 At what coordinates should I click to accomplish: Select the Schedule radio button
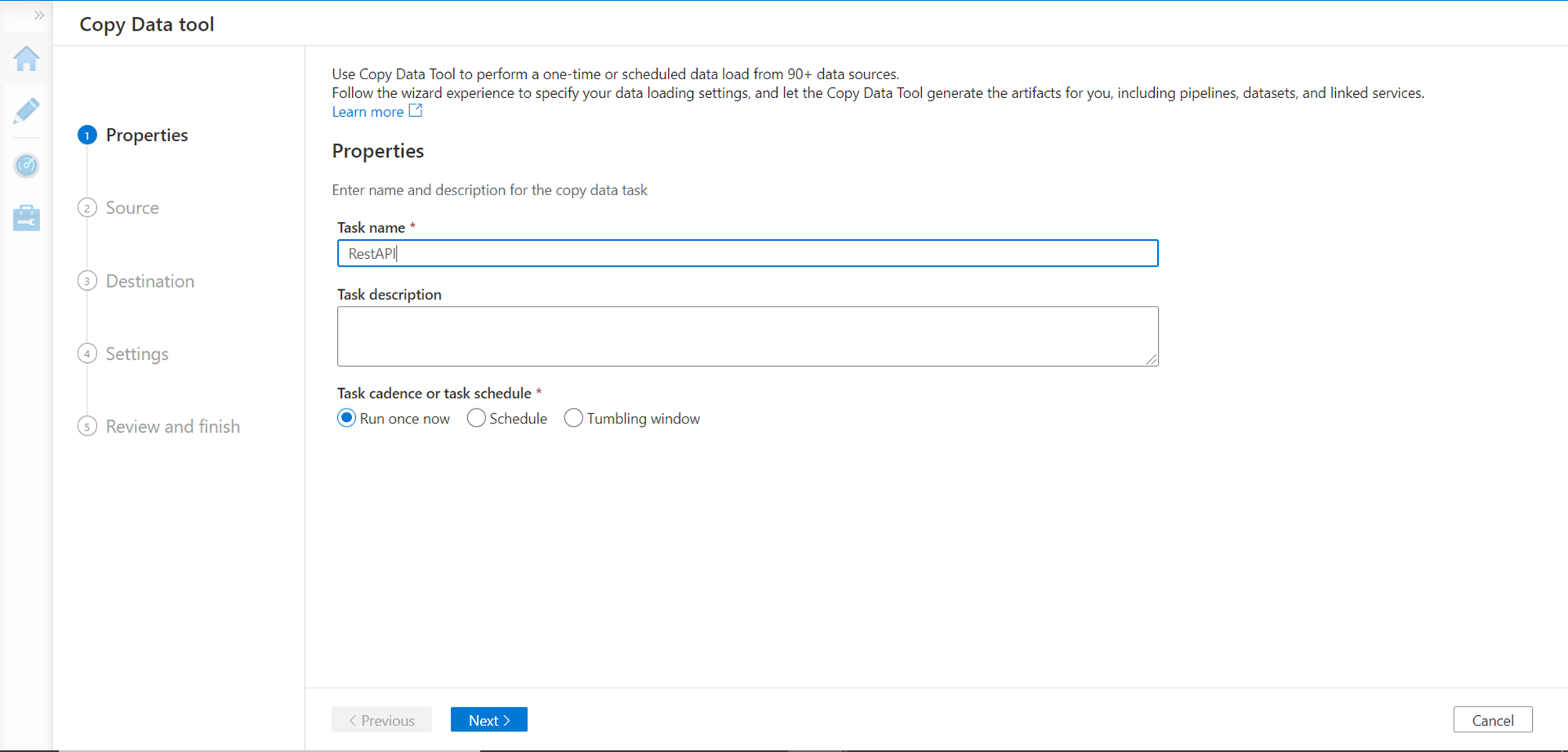pyautogui.click(x=476, y=418)
